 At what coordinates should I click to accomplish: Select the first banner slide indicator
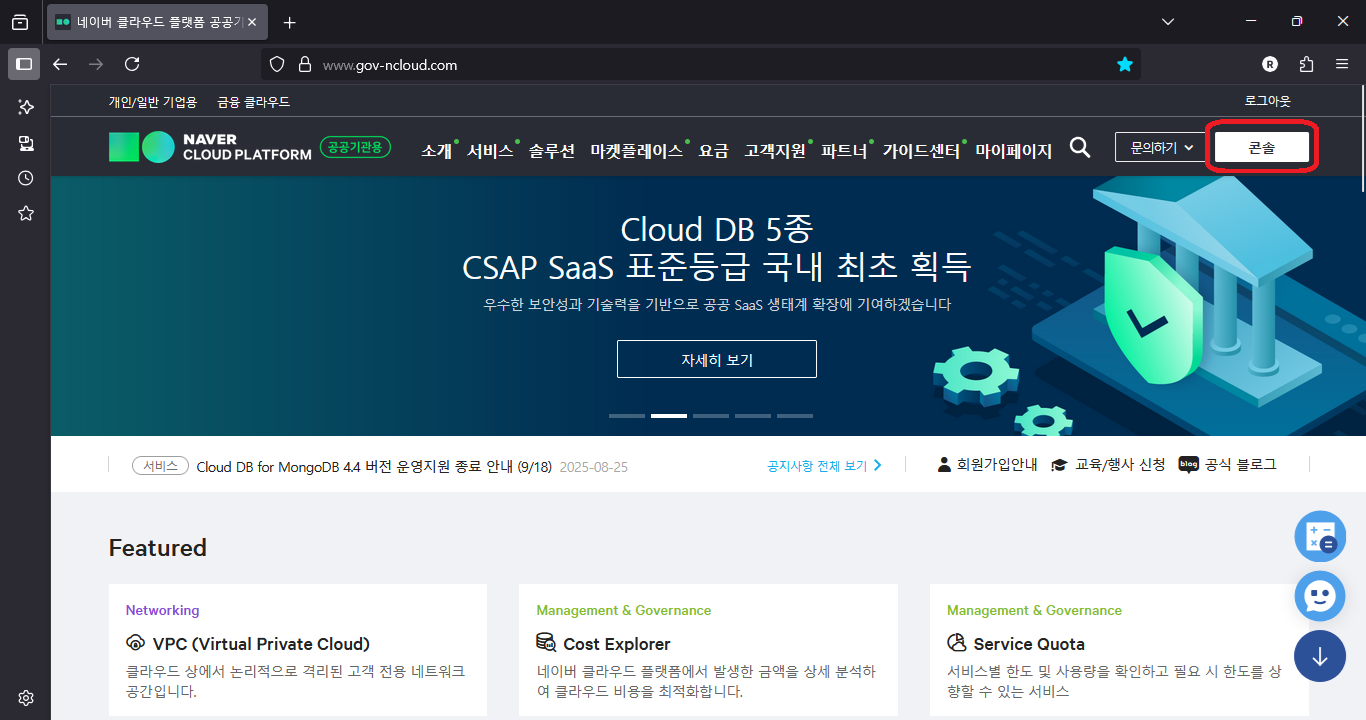(x=627, y=415)
